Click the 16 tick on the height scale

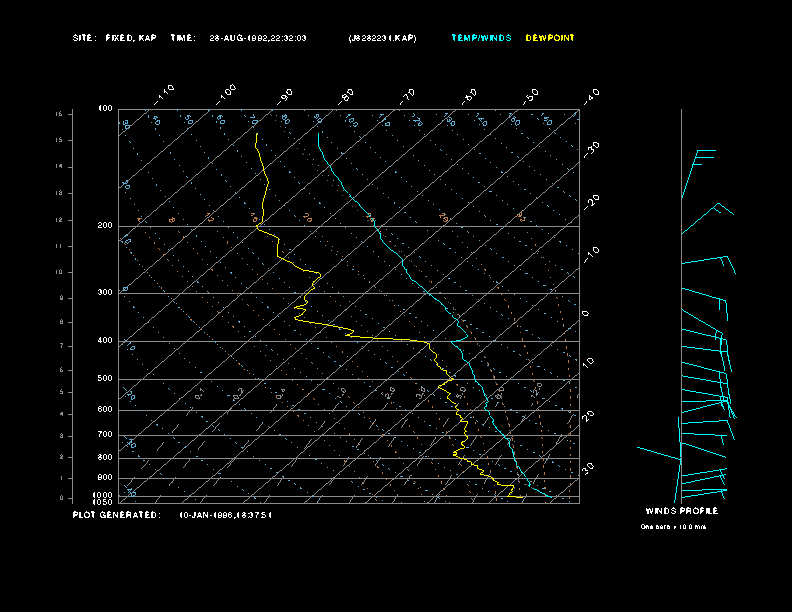59,114
